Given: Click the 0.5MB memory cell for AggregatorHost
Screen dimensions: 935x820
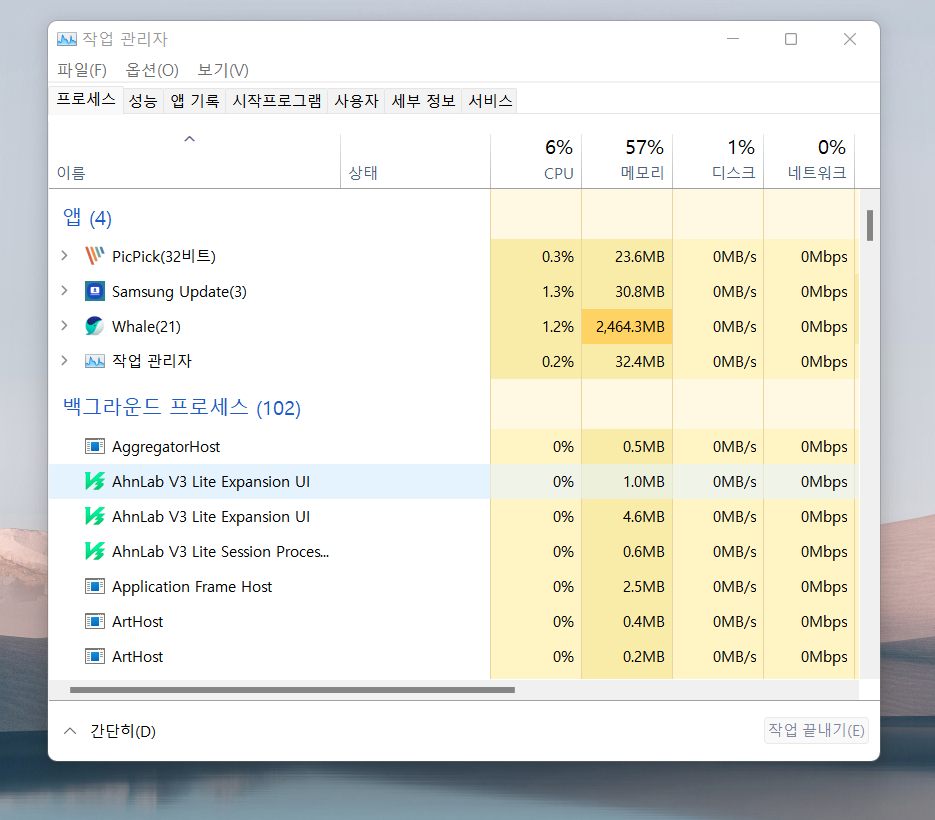Looking at the screenshot, I should 627,447.
